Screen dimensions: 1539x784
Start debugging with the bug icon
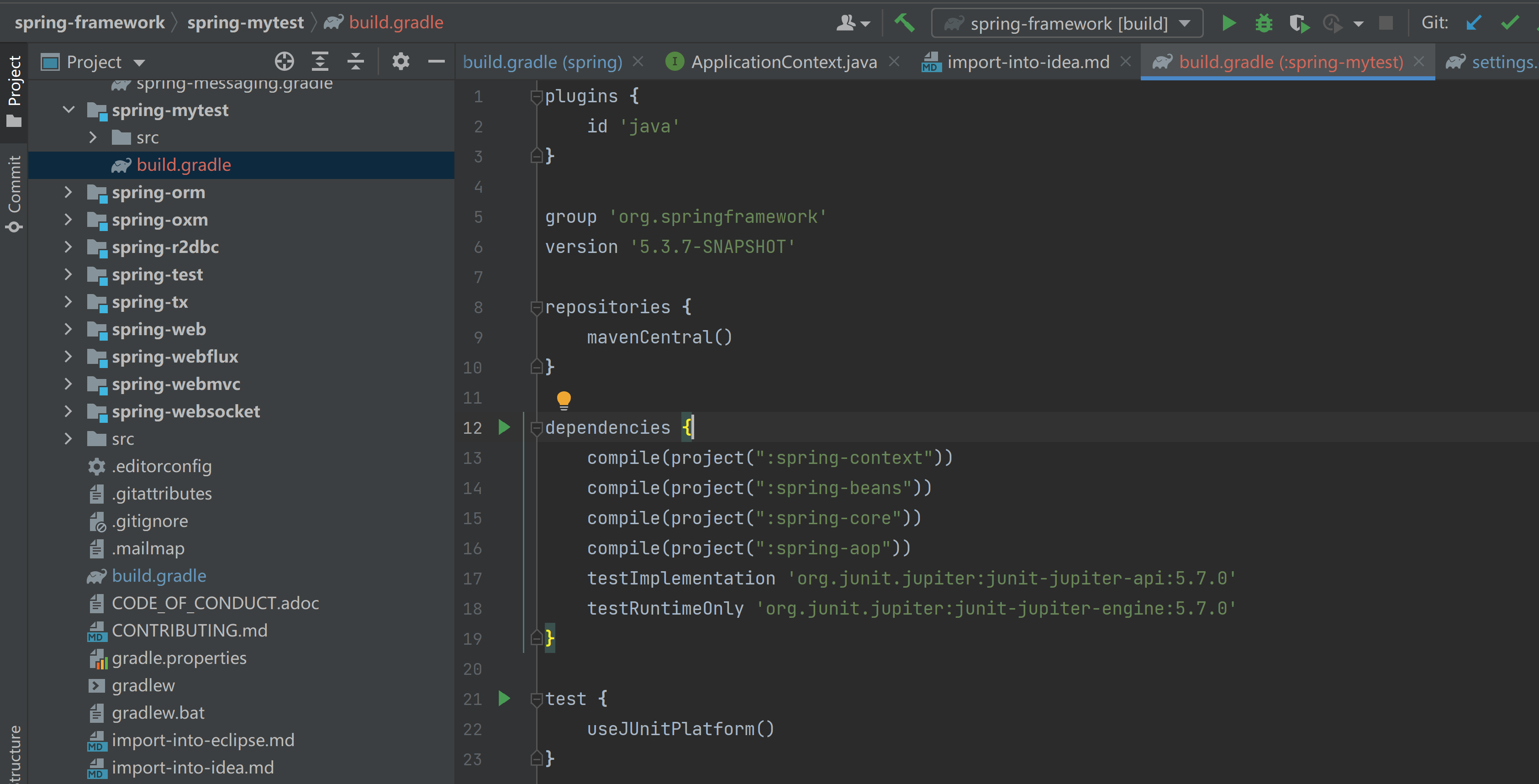[x=1264, y=23]
